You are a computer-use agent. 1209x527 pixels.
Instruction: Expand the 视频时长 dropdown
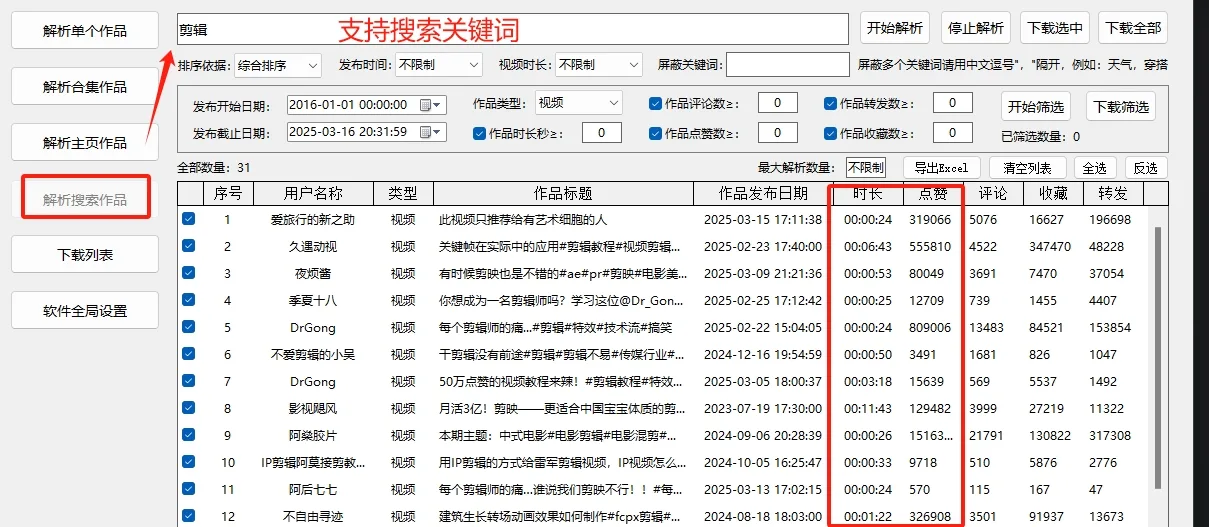[x=632, y=65]
